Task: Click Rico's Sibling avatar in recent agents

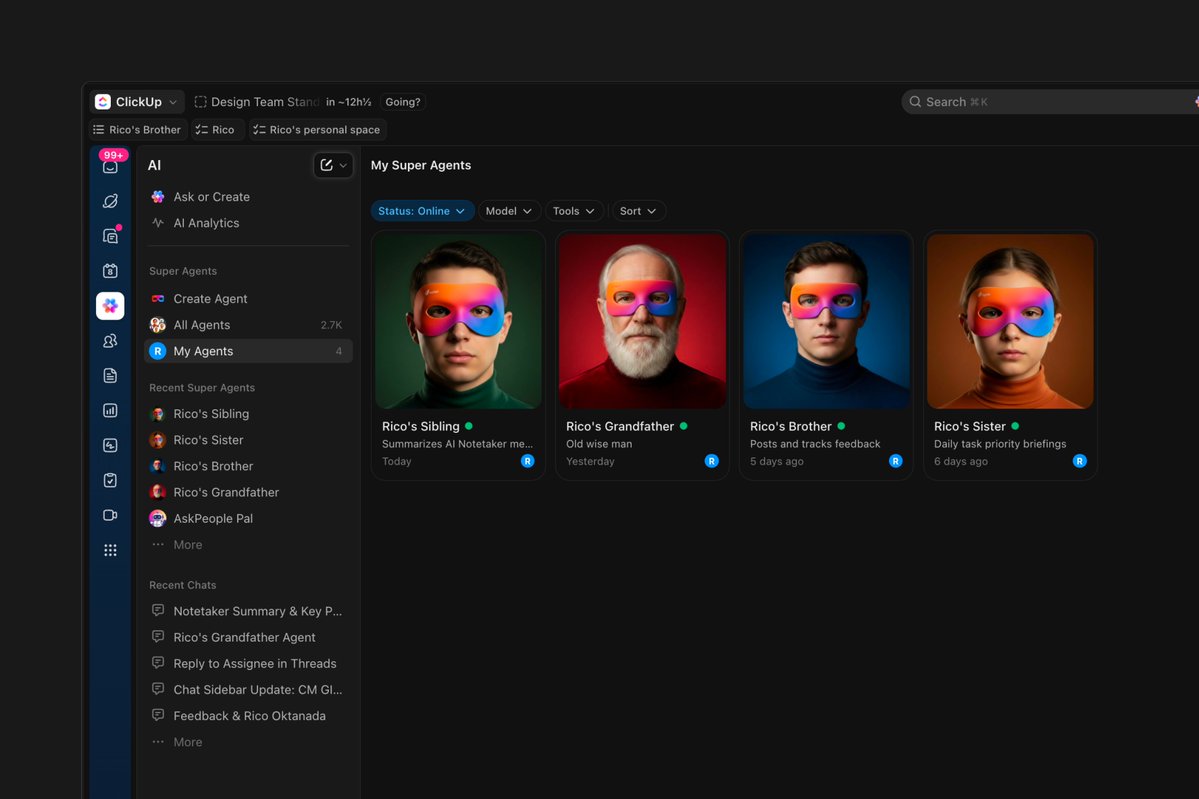Action: 158,414
